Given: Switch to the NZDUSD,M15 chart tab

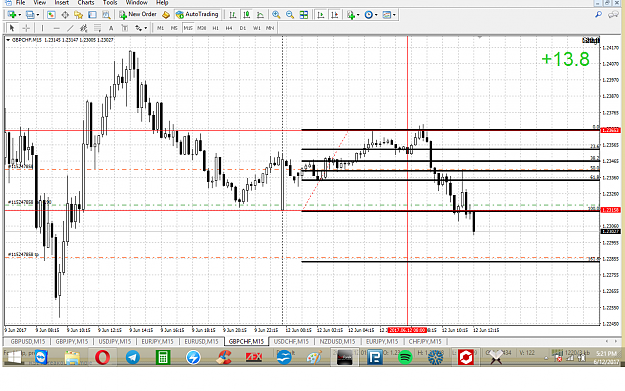Looking at the screenshot, I should click(337, 342).
